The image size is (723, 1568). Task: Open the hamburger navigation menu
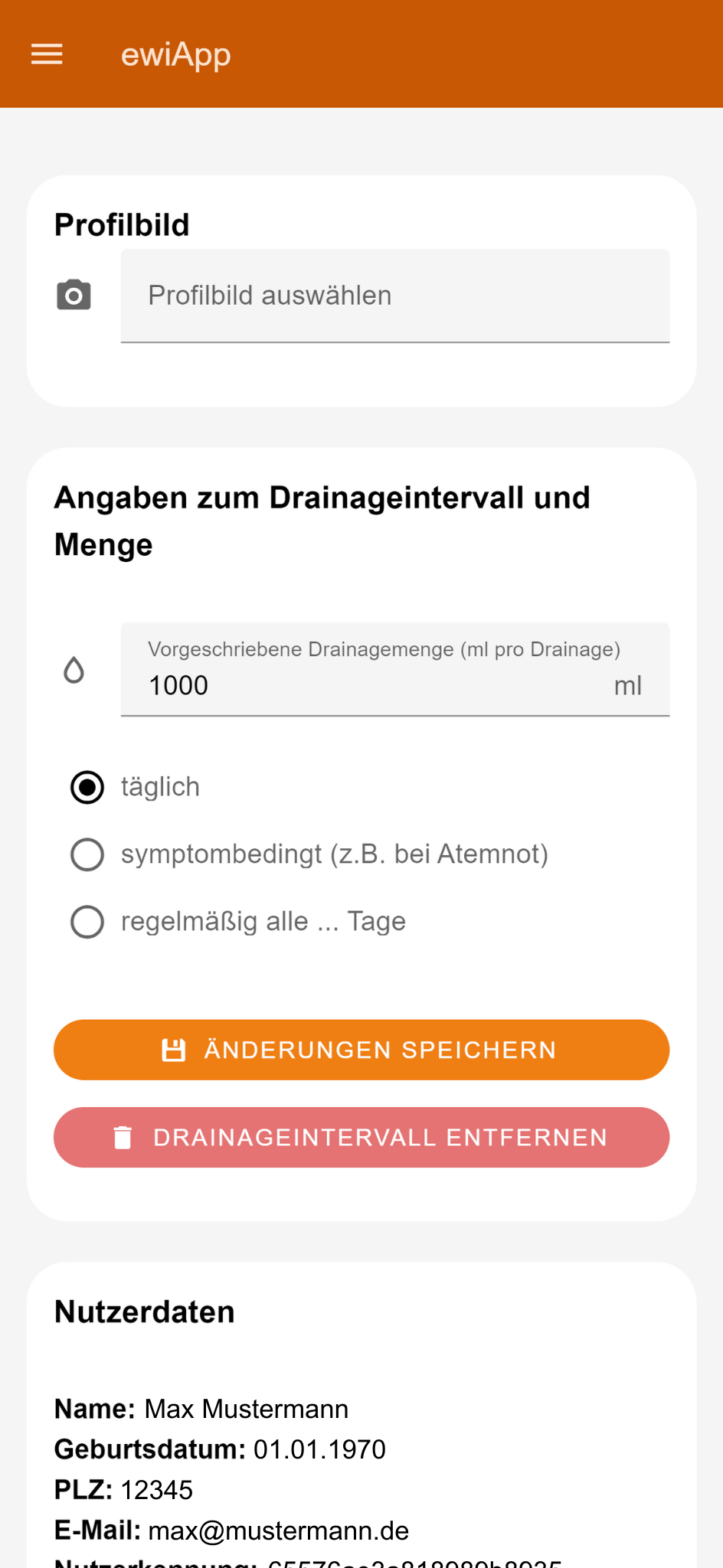point(47,54)
